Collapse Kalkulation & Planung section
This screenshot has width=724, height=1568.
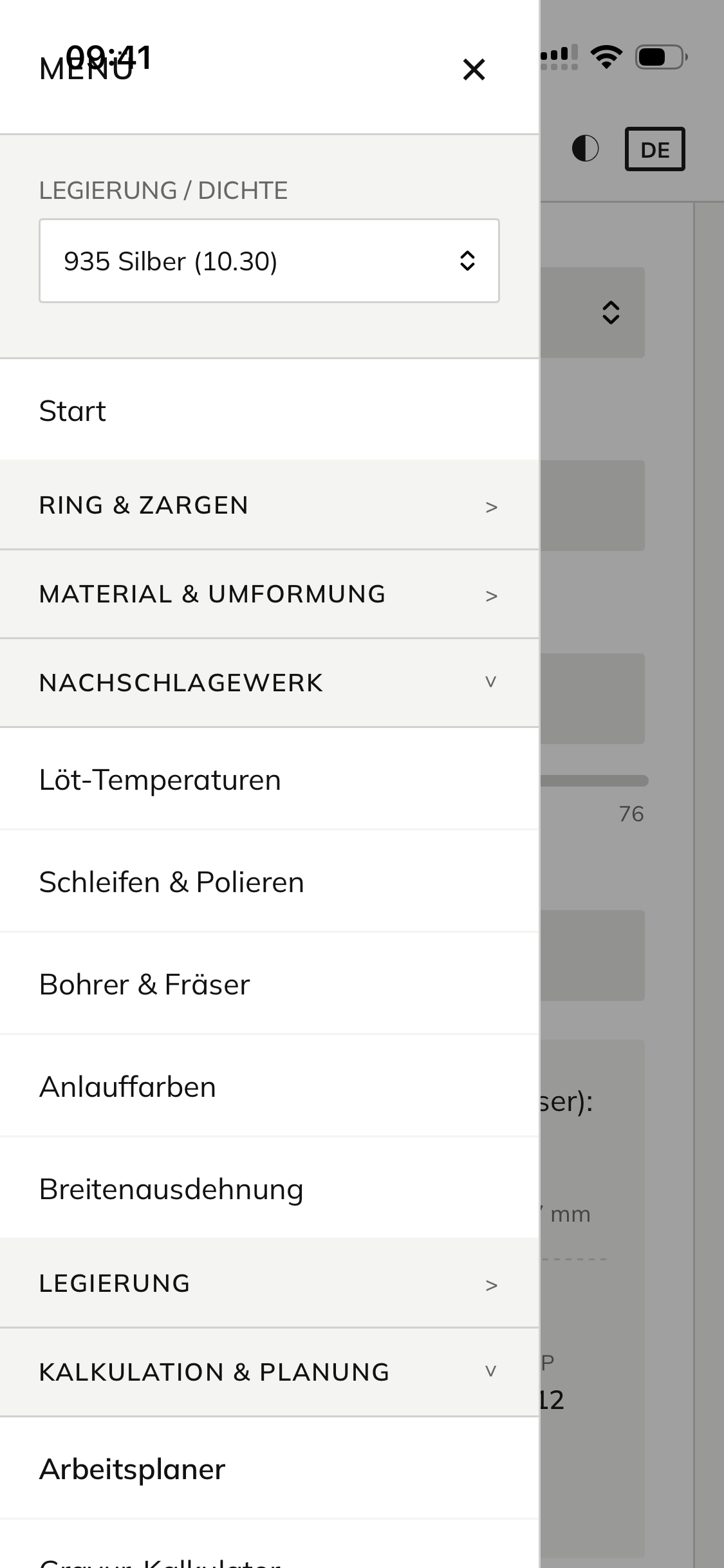[268, 1372]
